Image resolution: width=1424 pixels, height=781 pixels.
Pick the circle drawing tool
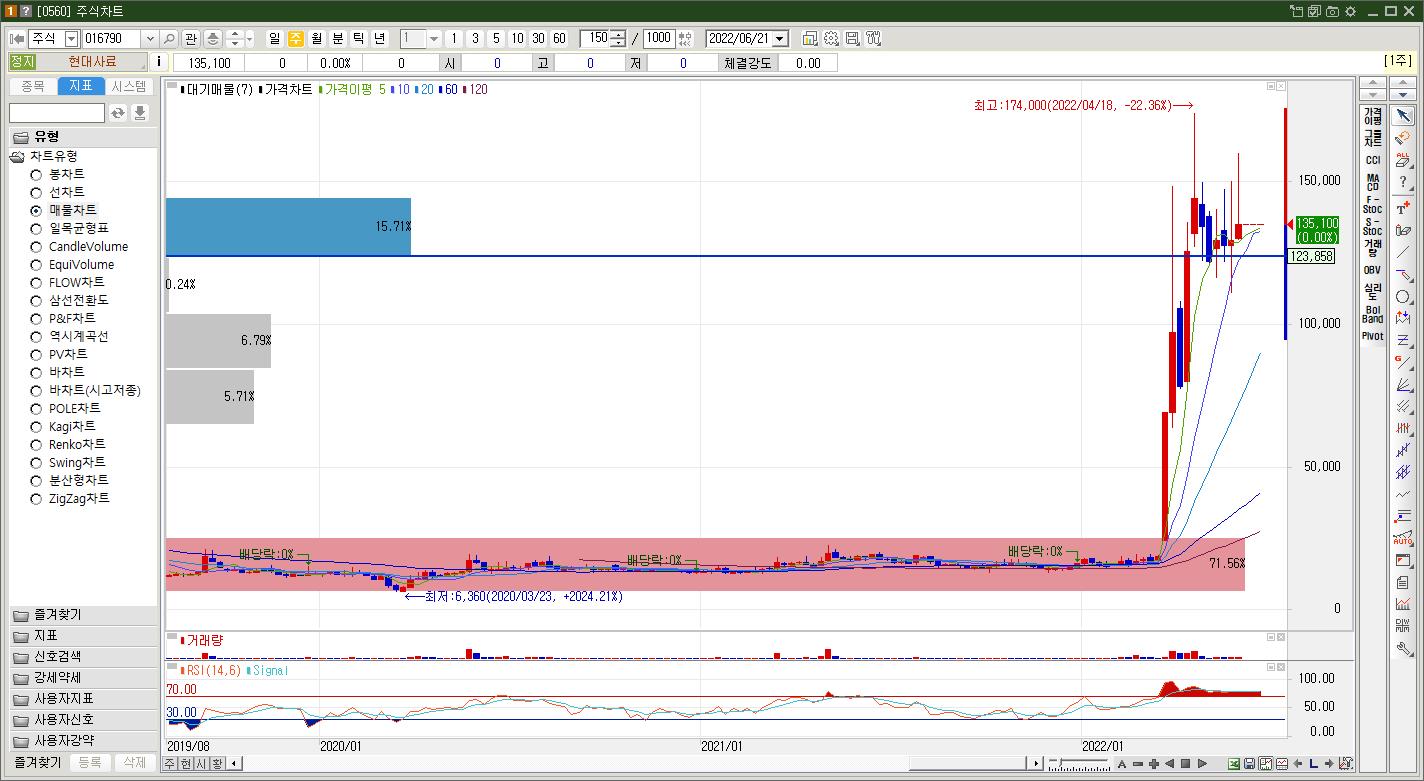[x=1403, y=297]
